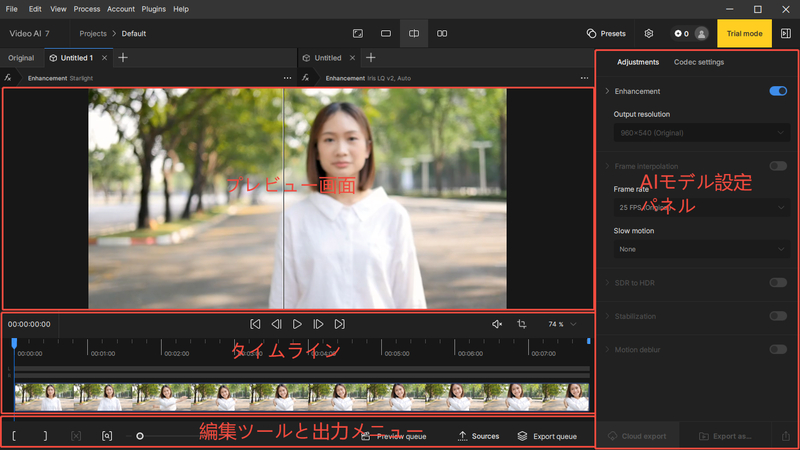Click the Trial mode button
The image size is (800, 450).
[744, 34]
